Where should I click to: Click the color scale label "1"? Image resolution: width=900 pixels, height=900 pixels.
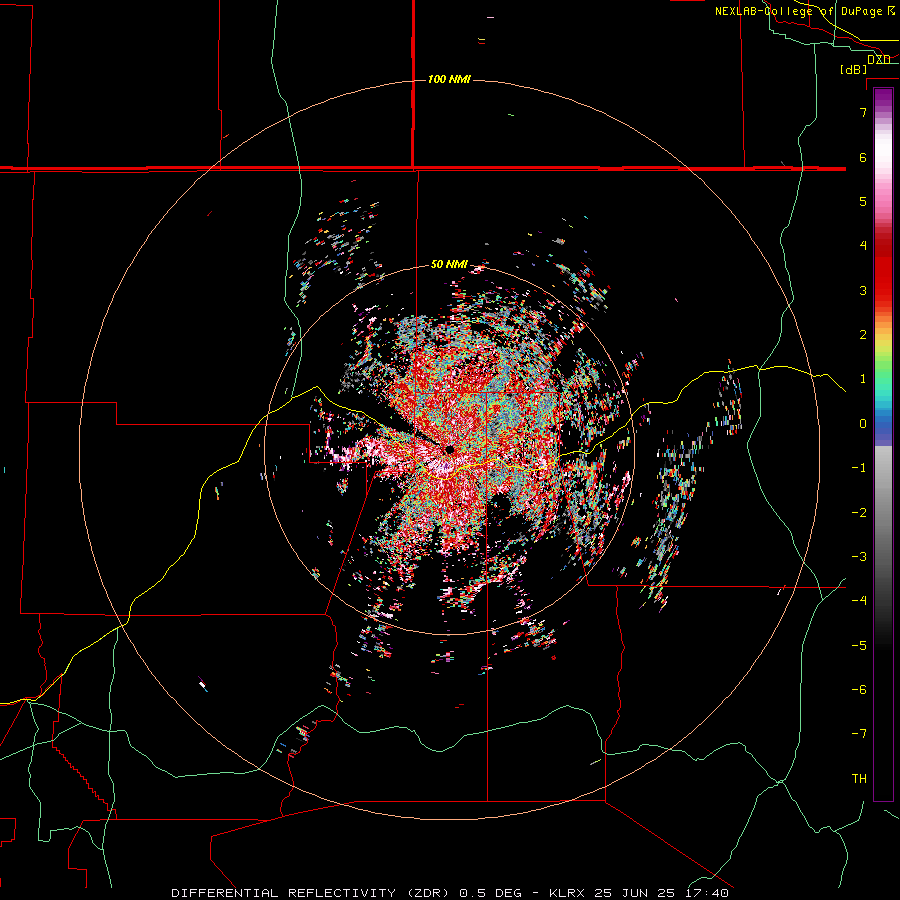click(863, 379)
